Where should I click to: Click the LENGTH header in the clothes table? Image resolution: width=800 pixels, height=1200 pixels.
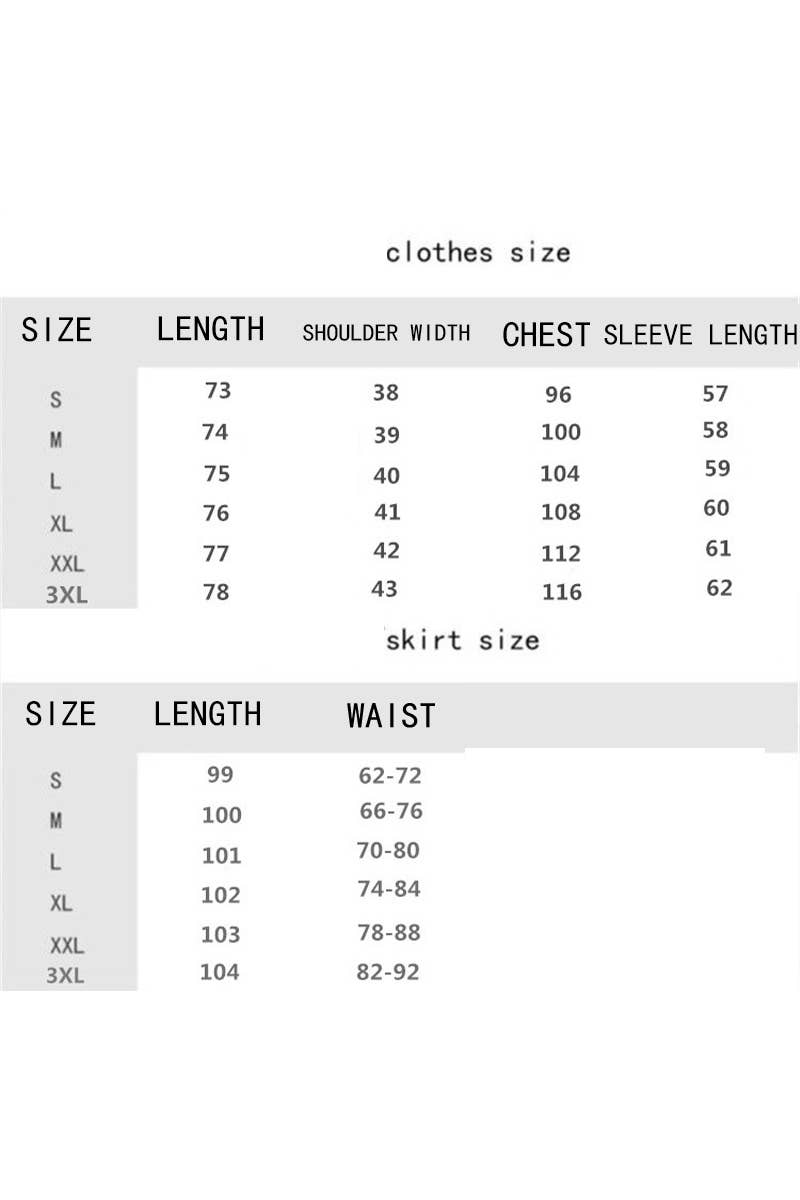click(x=210, y=329)
